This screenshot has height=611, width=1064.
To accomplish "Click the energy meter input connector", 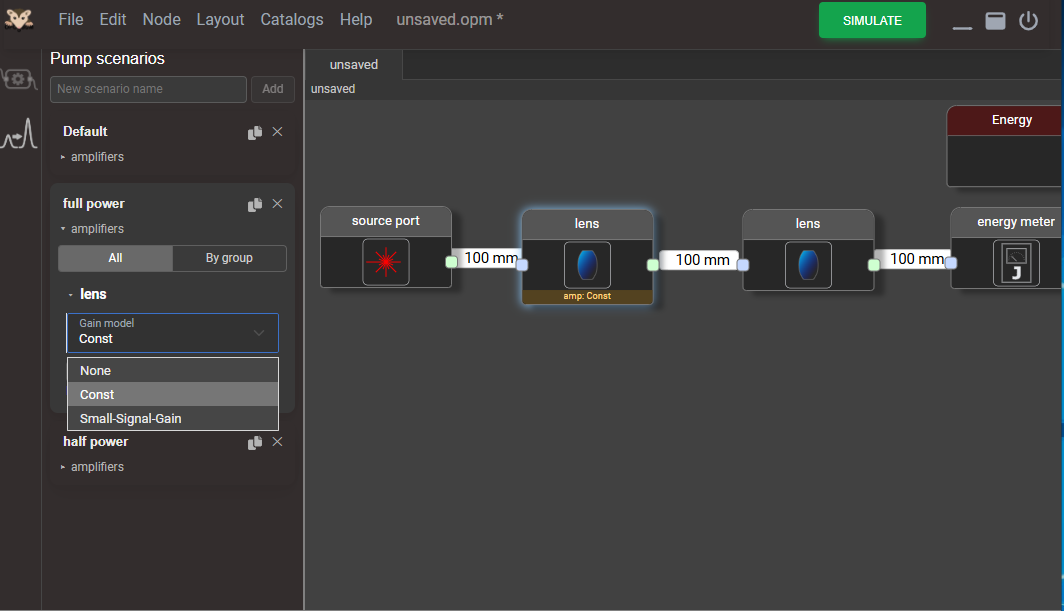I will coord(951,263).
